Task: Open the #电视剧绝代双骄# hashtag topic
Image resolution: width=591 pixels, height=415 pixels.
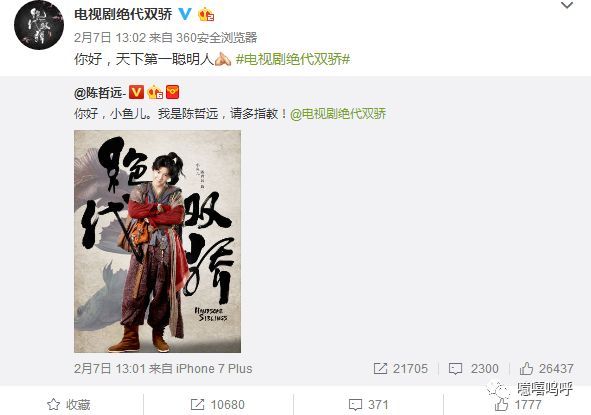Action: point(293,59)
